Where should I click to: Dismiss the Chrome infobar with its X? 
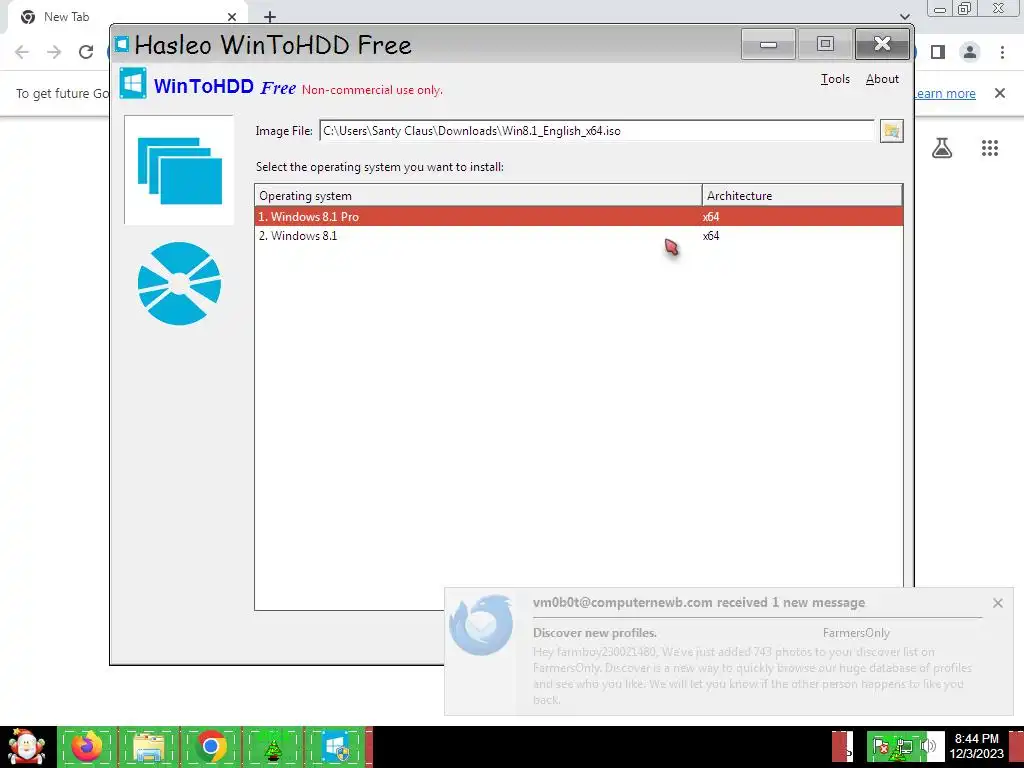tap(1000, 93)
